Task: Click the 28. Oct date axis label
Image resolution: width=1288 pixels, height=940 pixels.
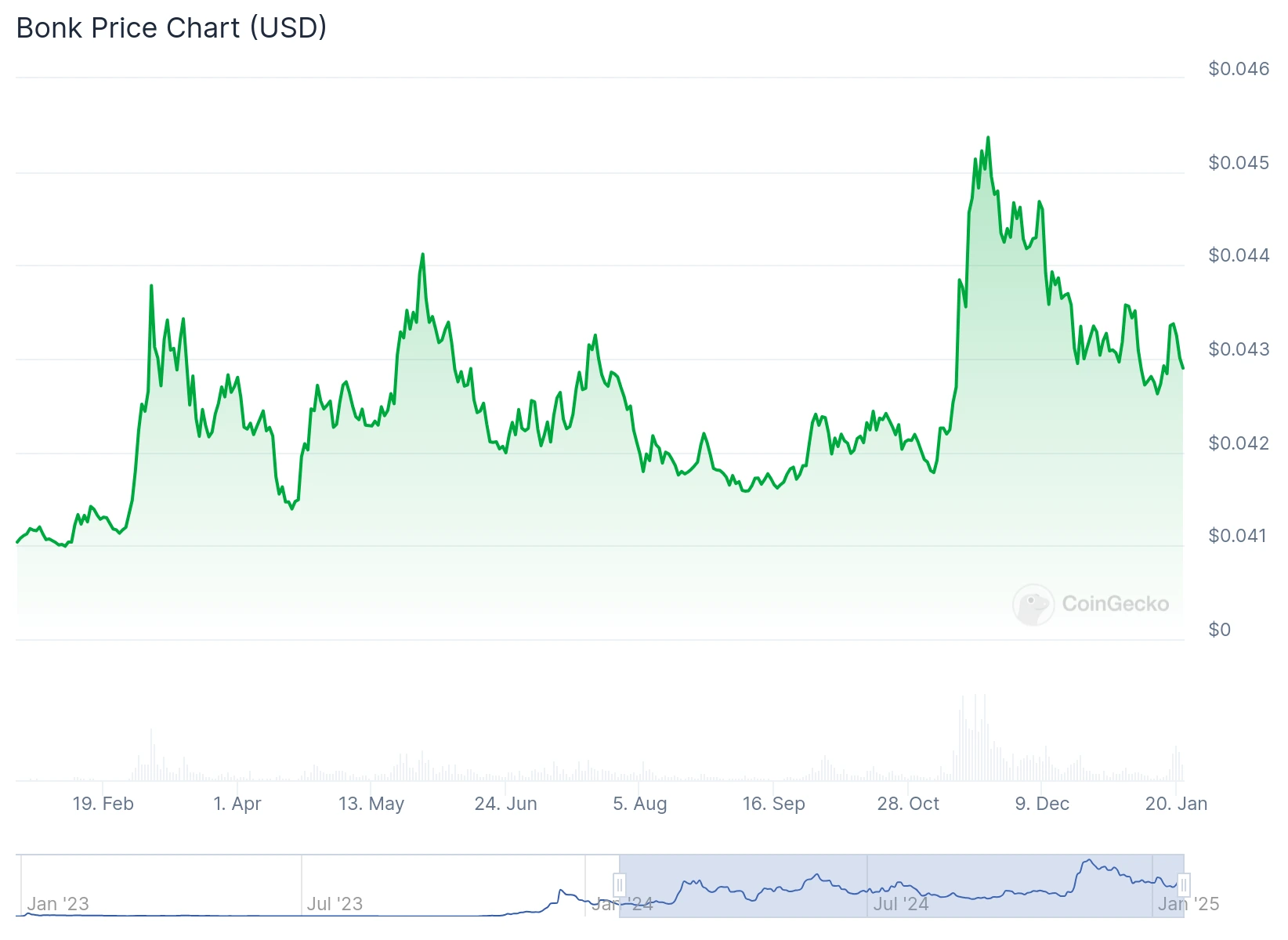Action: tap(908, 804)
